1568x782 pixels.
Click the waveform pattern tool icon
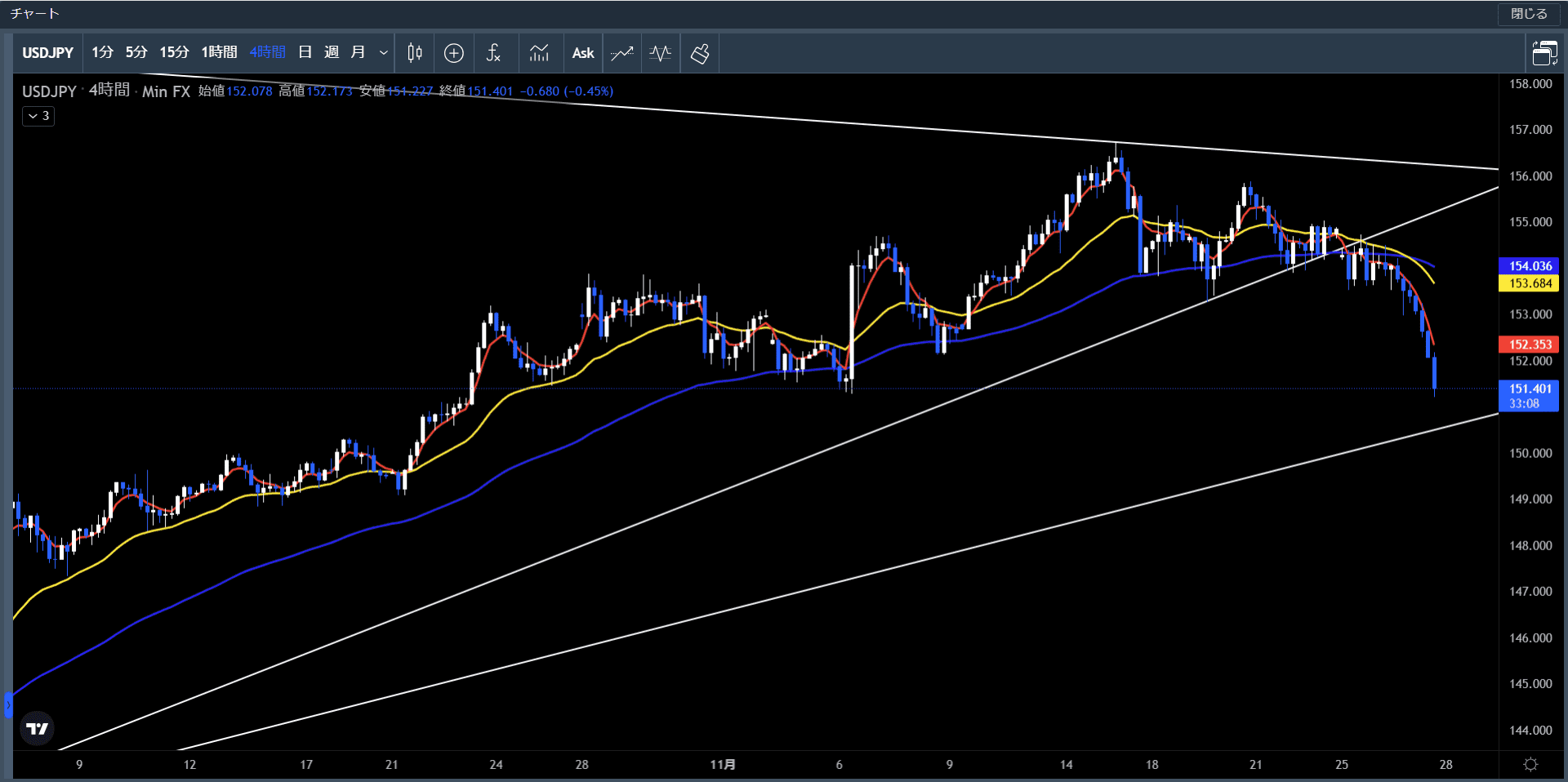(x=661, y=53)
